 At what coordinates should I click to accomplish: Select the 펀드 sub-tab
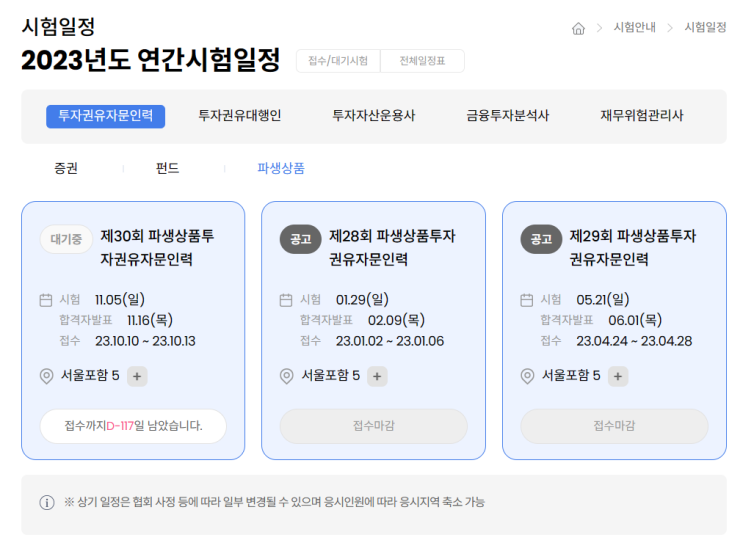(x=167, y=168)
